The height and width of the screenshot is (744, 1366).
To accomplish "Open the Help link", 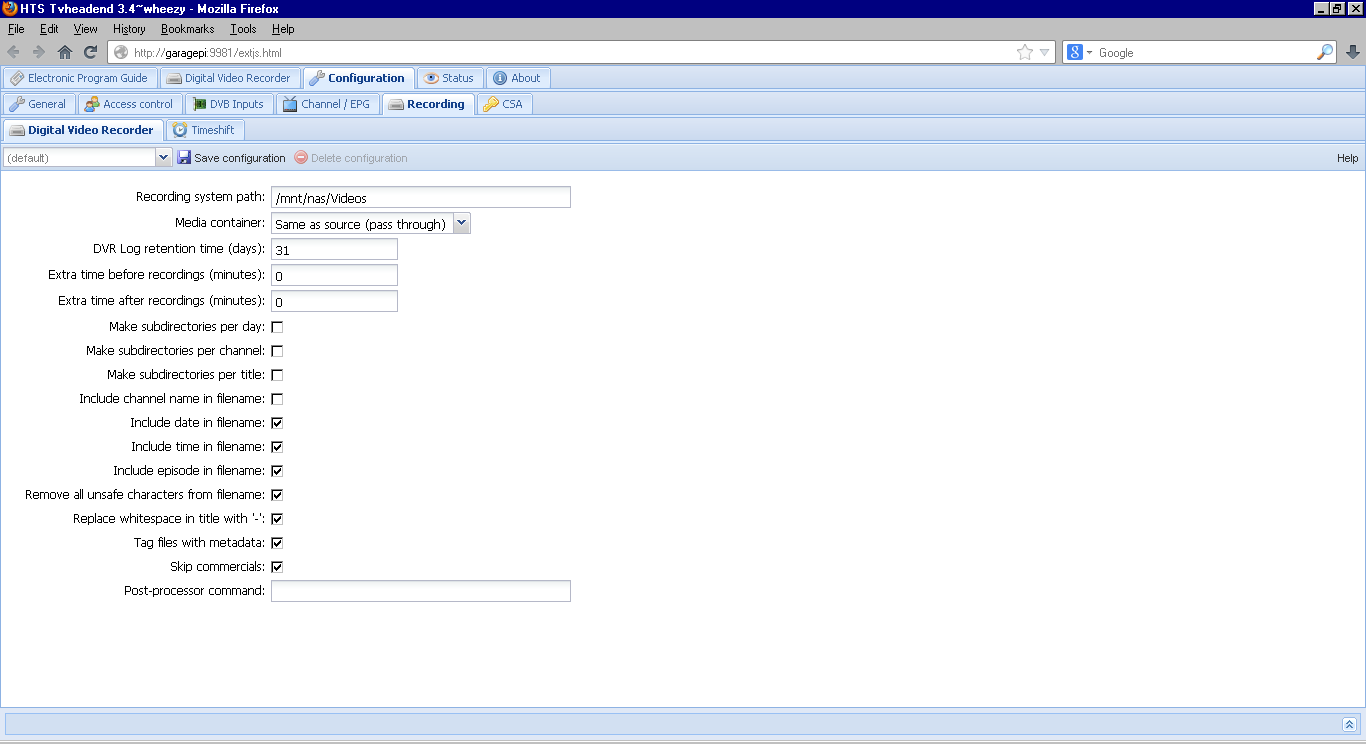I will 1347,157.
